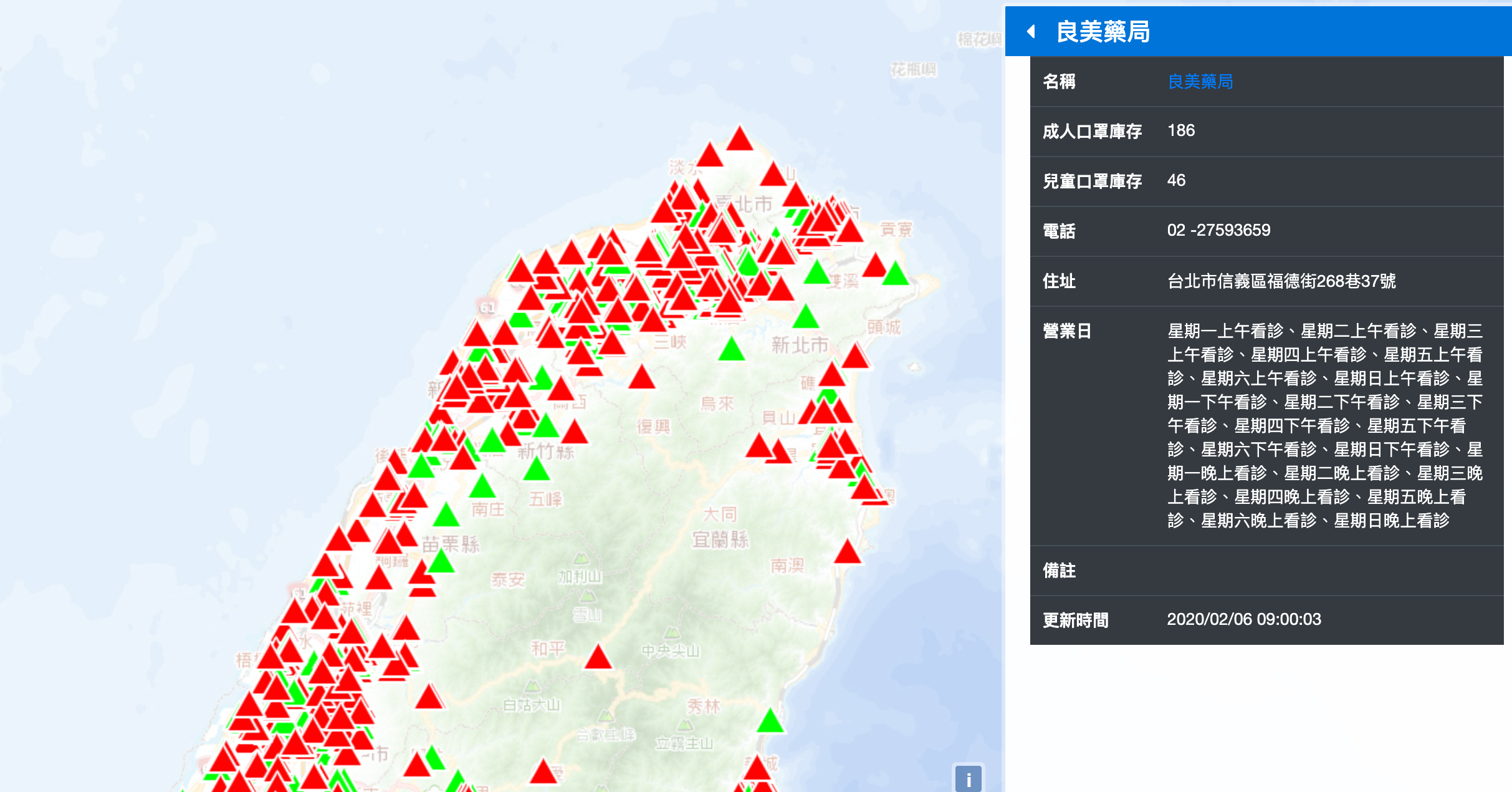Viewport: 1512px width, 792px height.
Task: Click red marker right of 和平 label
Action: coord(598,659)
